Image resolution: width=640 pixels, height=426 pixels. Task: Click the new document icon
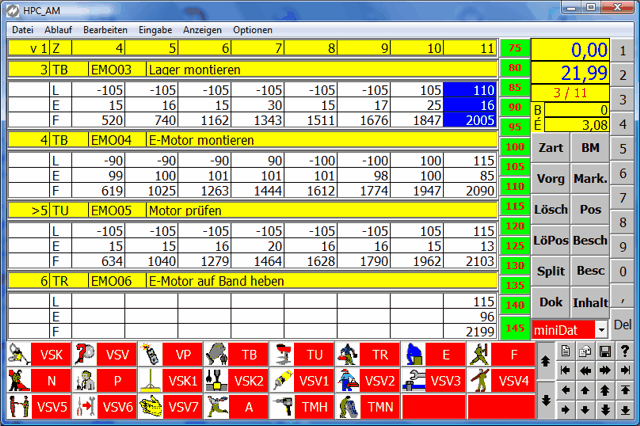[x=566, y=351]
